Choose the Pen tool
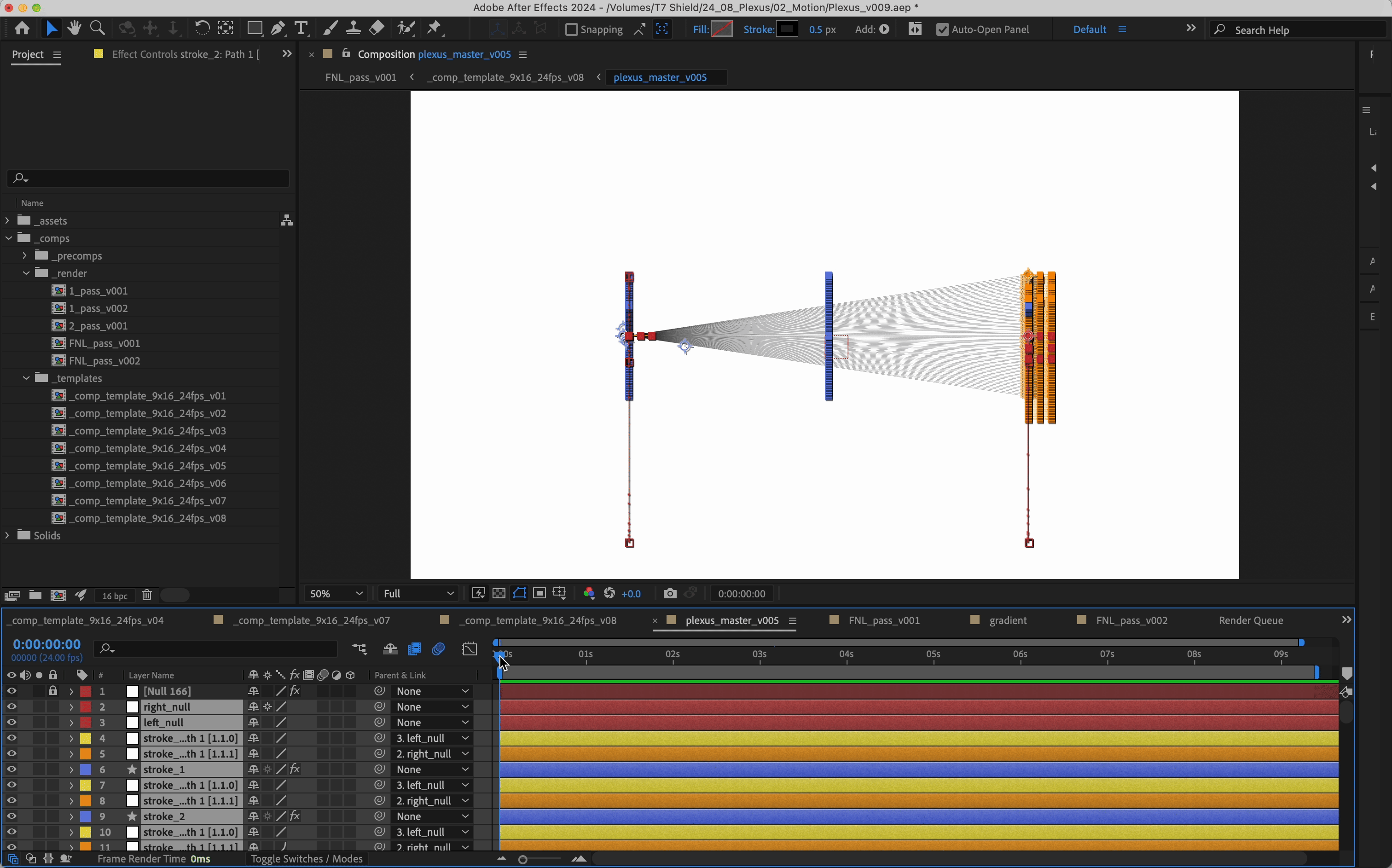The image size is (1392, 868). pyautogui.click(x=279, y=28)
